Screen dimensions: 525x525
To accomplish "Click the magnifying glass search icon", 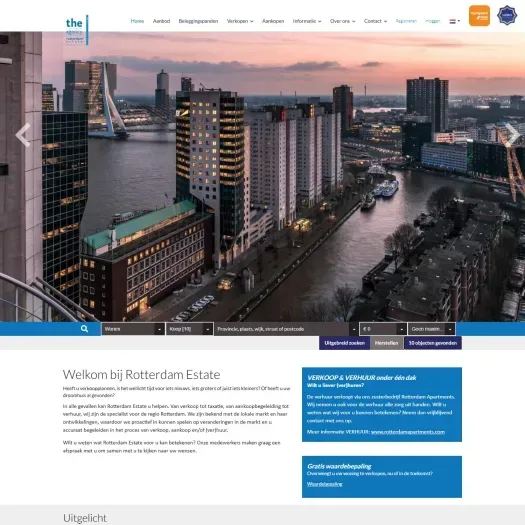I will point(84,329).
